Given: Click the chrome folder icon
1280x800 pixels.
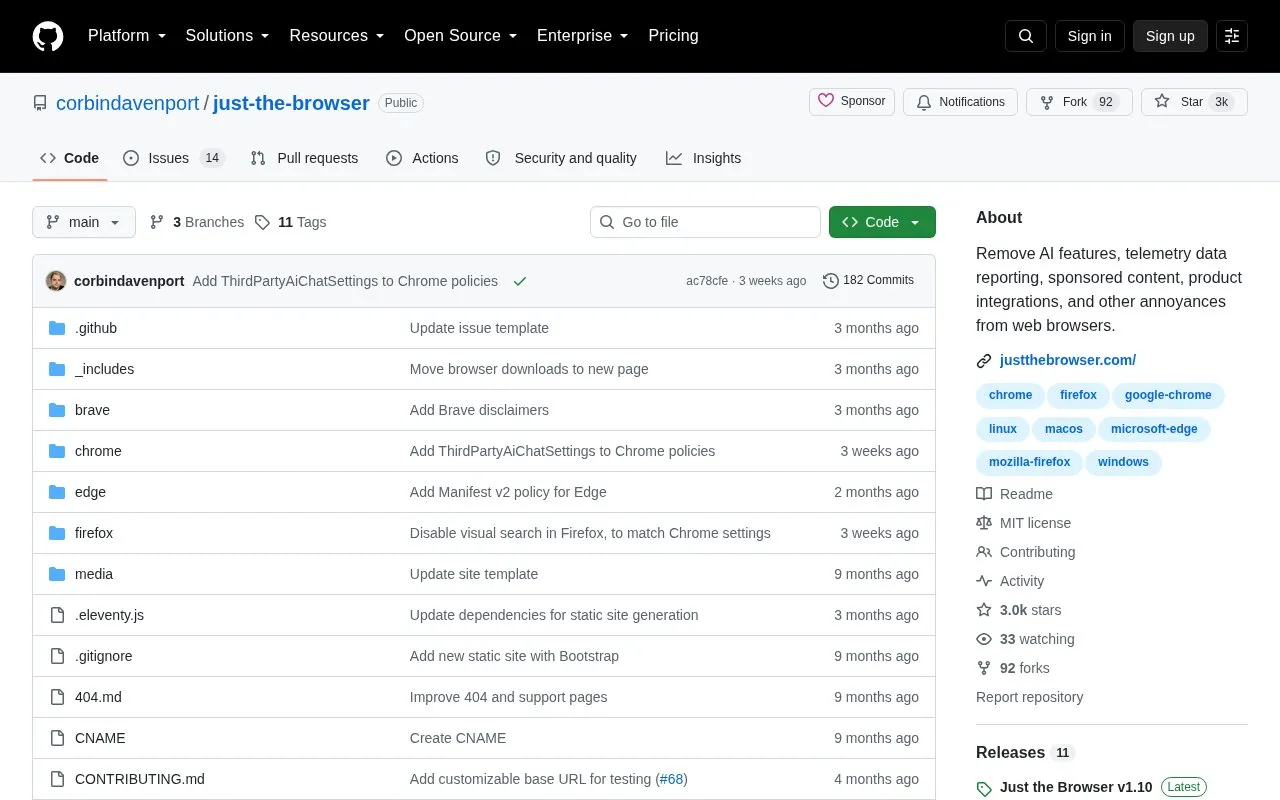Looking at the screenshot, I should 57,451.
